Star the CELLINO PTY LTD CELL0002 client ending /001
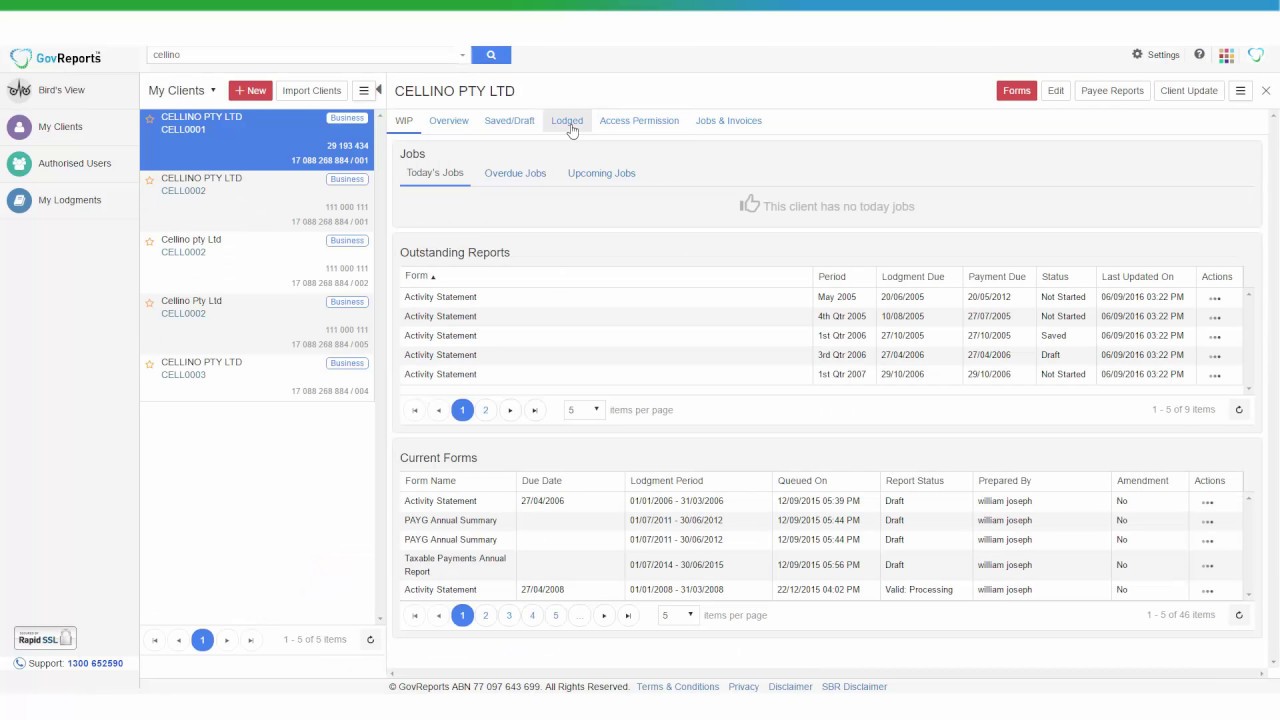1280x720 pixels. (x=150, y=180)
